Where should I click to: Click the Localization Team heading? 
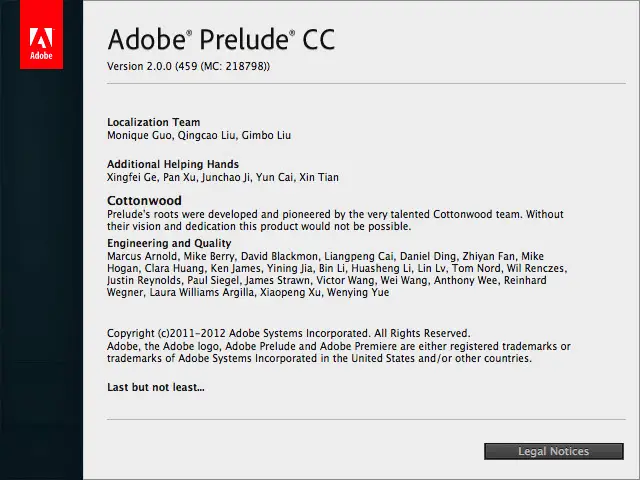(x=153, y=122)
